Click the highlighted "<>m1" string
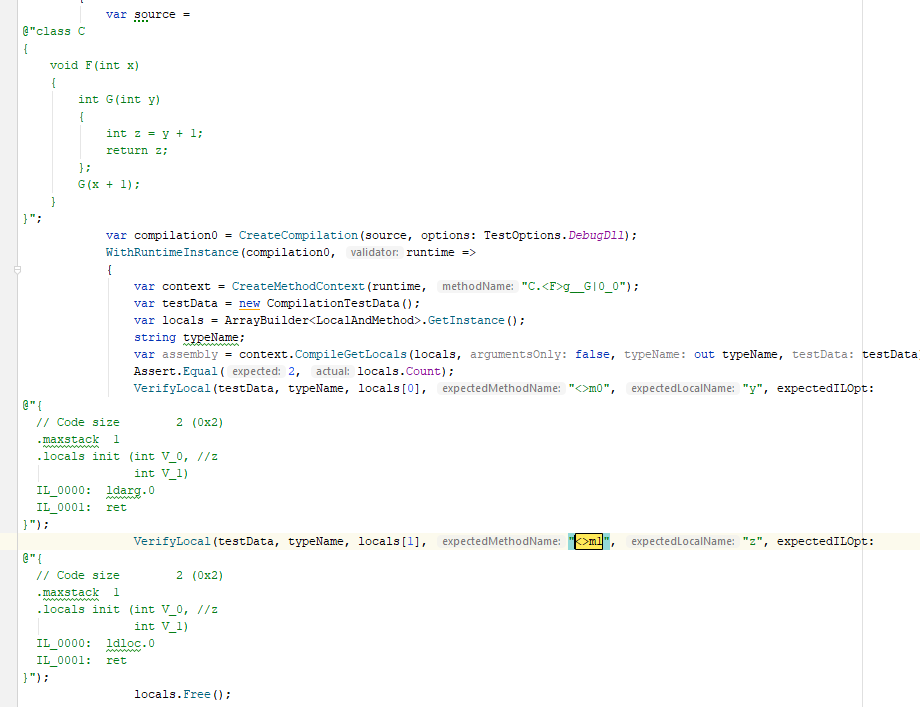Screen dimensions: 920x707 pyautogui.click(x=588, y=542)
